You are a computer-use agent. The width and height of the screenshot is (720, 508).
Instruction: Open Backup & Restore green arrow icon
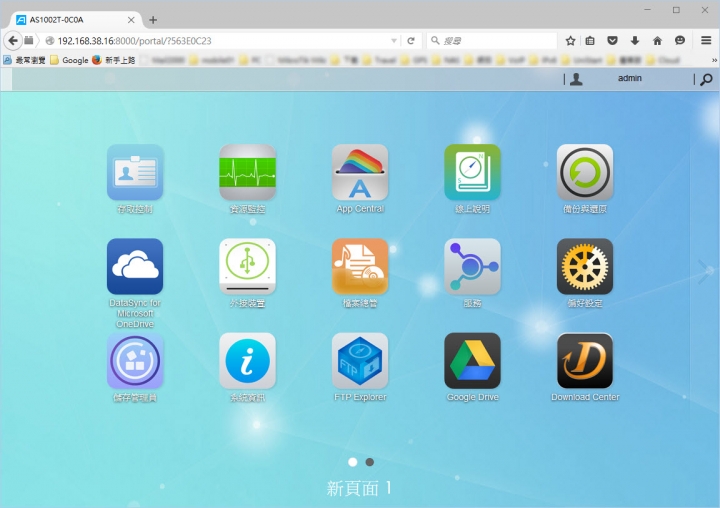585,172
